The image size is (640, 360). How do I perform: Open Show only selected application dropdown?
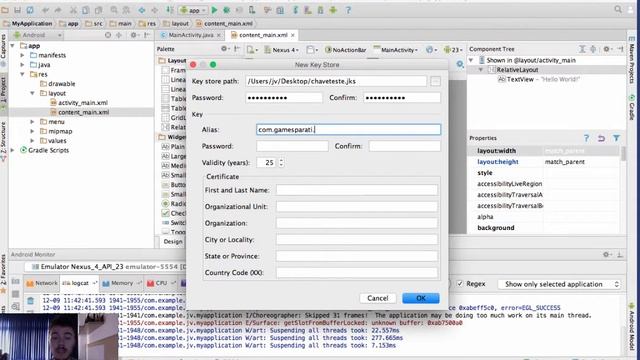(559, 284)
